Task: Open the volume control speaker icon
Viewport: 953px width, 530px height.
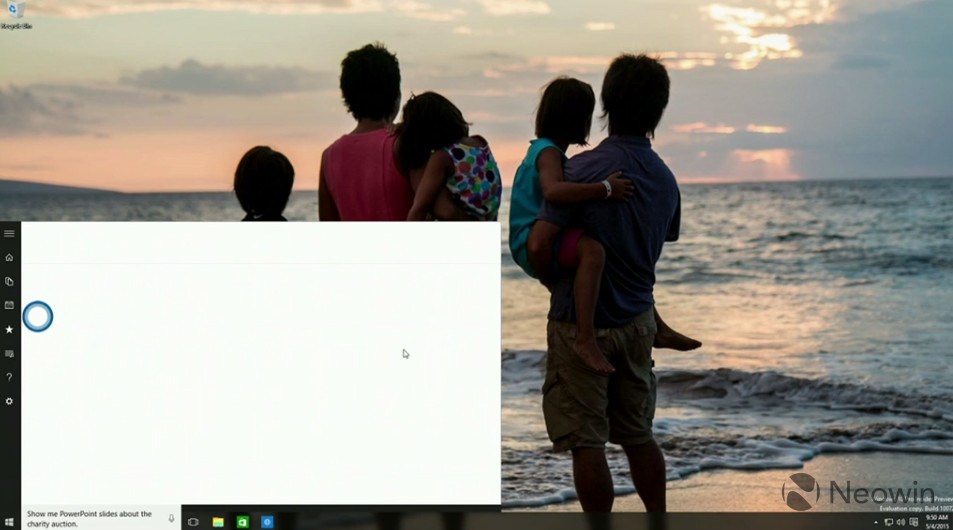Action: pyautogui.click(x=900, y=521)
